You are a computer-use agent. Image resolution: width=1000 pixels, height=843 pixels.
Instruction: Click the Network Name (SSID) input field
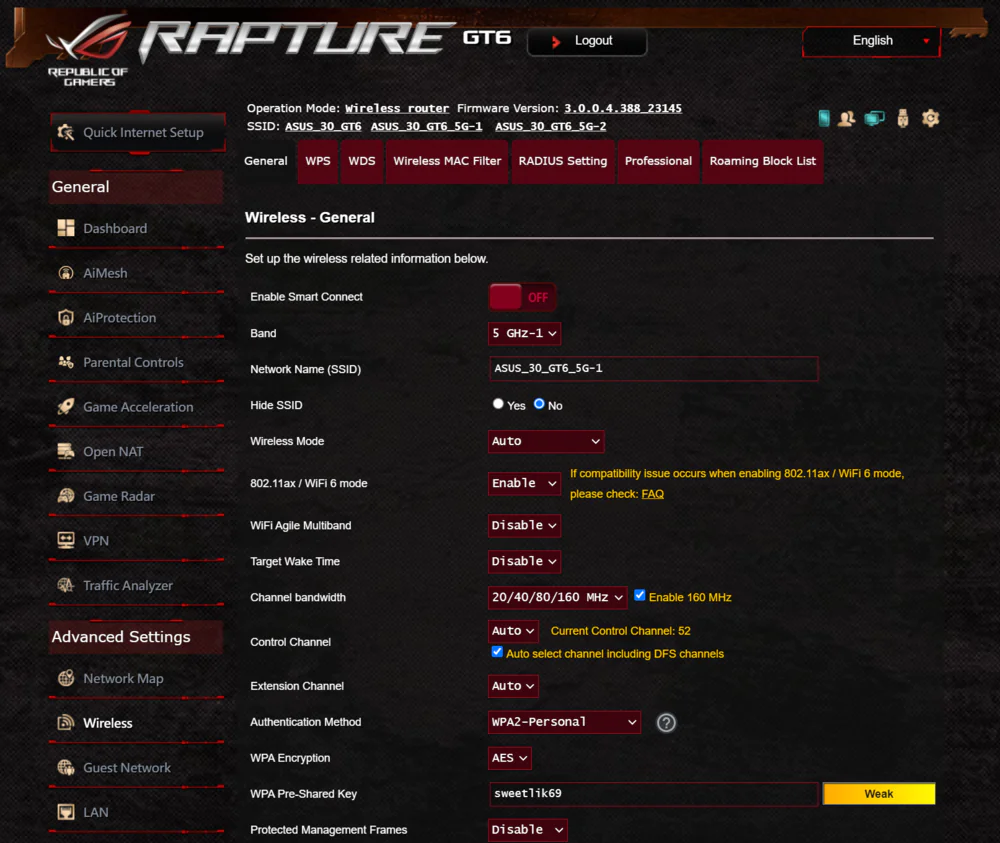[654, 369]
